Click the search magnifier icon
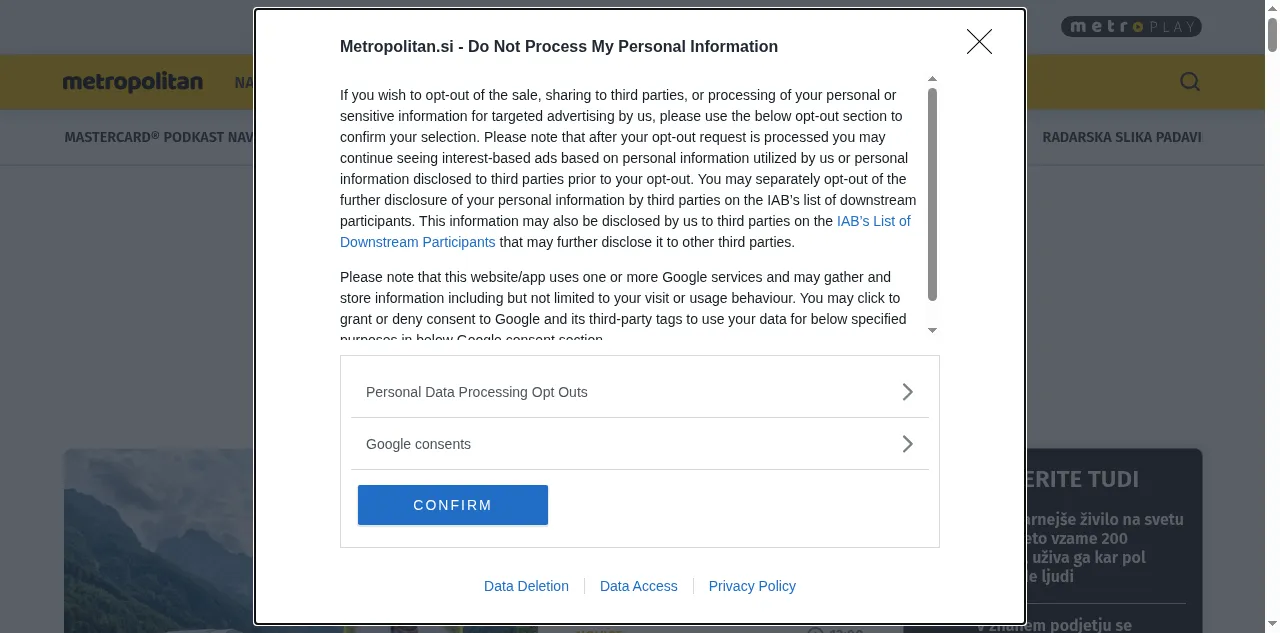Viewport: 1280px width, 633px height. pyautogui.click(x=1189, y=82)
